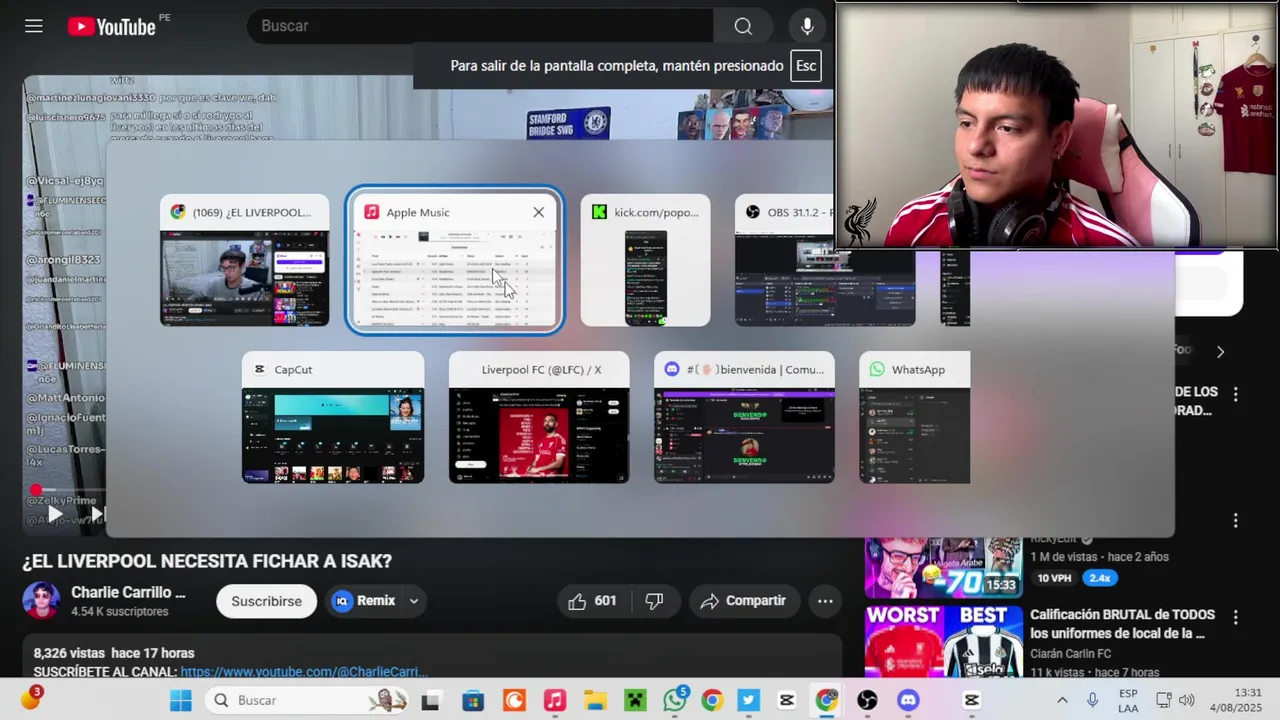Open Minecraft from the taskbar
The width and height of the screenshot is (1280, 720).
[635, 700]
